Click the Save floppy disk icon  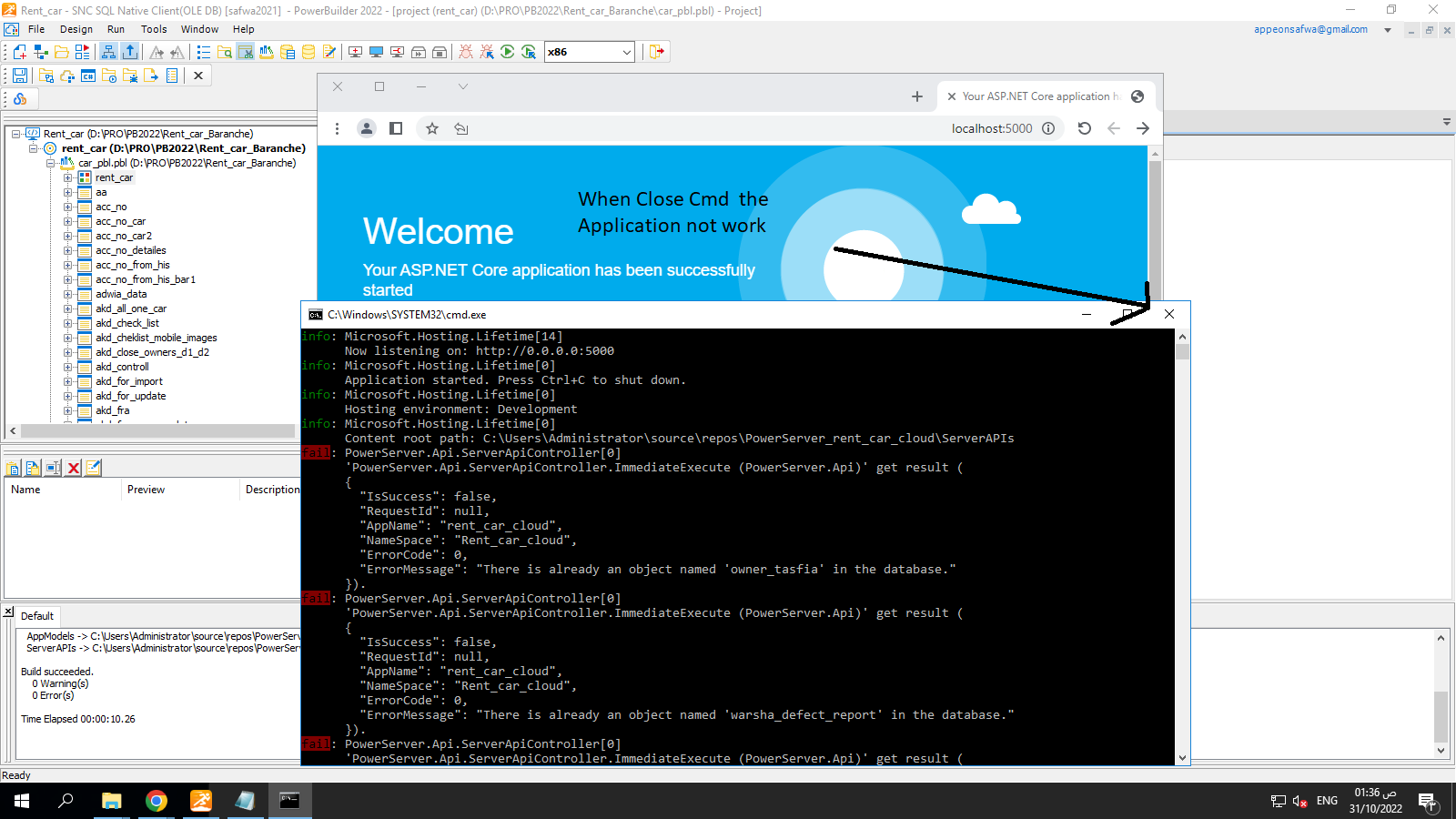pyautogui.click(x=19, y=76)
